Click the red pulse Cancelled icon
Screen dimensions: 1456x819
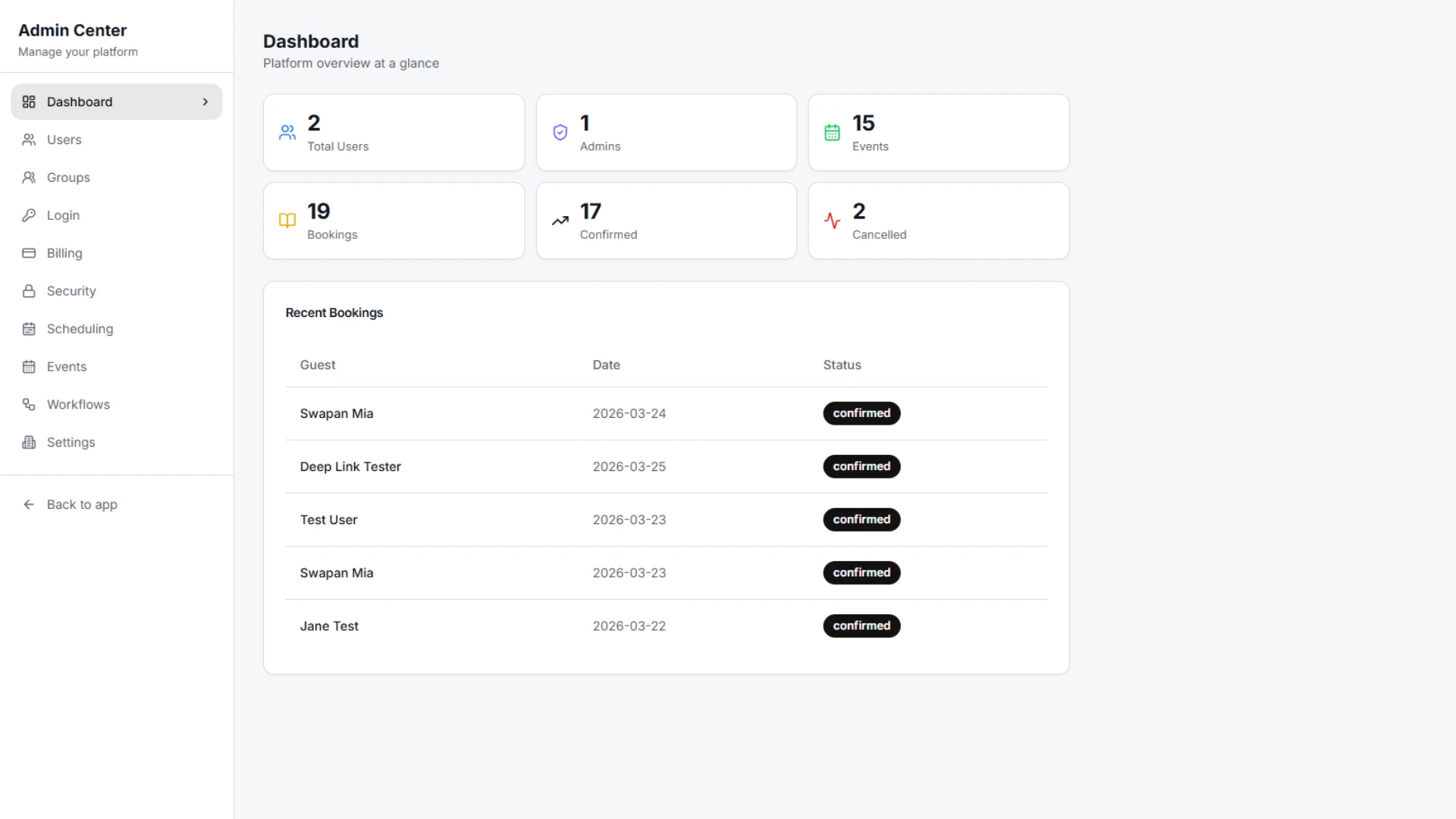[x=833, y=221]
